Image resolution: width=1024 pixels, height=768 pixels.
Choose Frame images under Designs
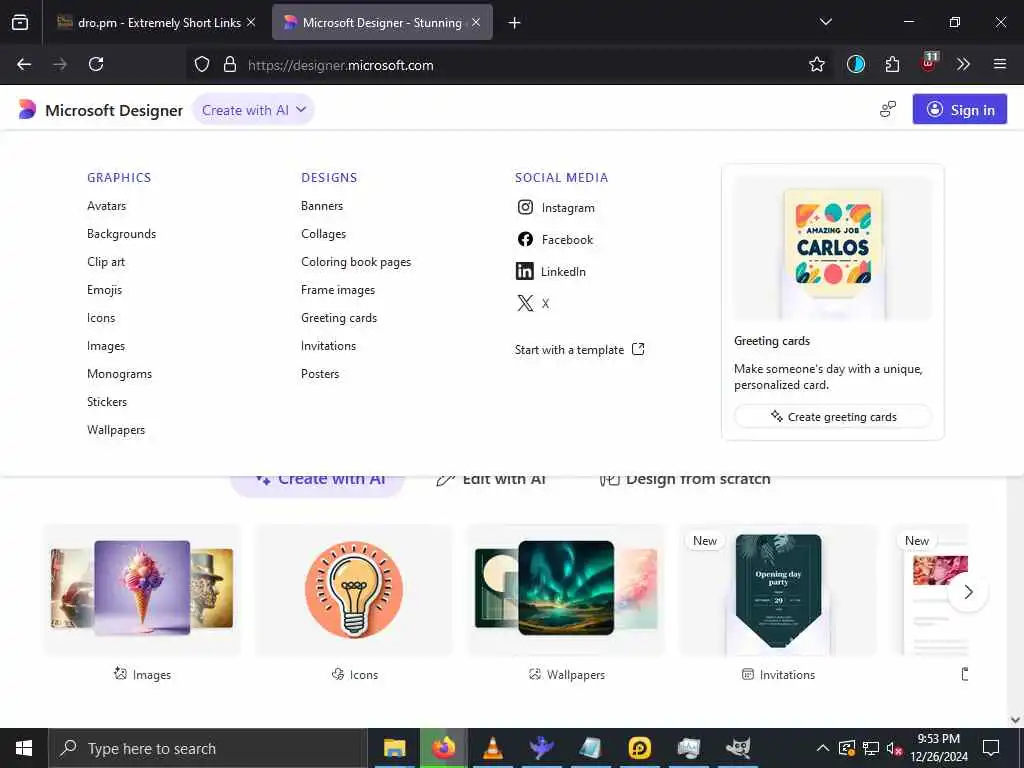click(x=338, y=290)
